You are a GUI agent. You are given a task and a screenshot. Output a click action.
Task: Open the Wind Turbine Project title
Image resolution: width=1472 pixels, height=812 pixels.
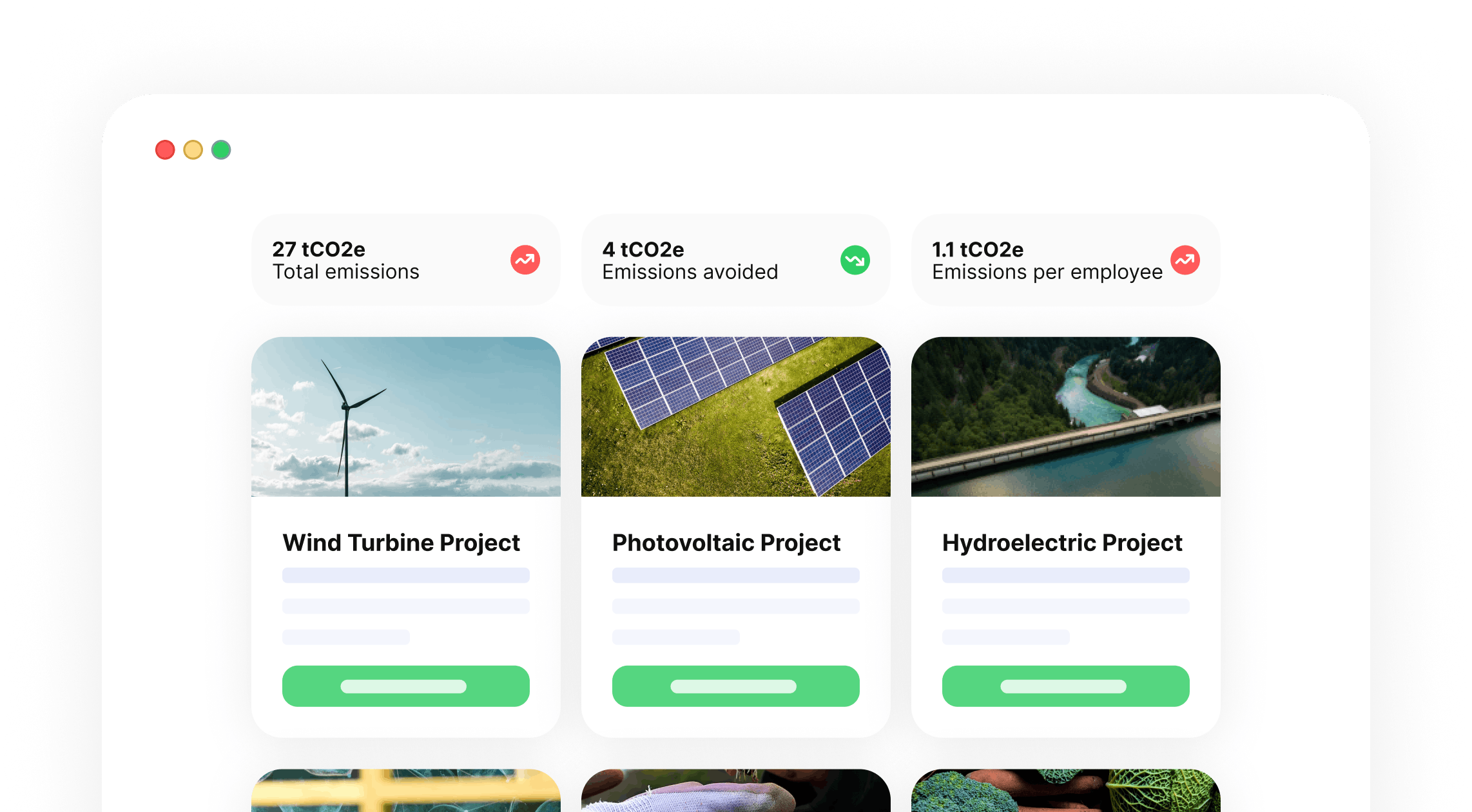401,543
